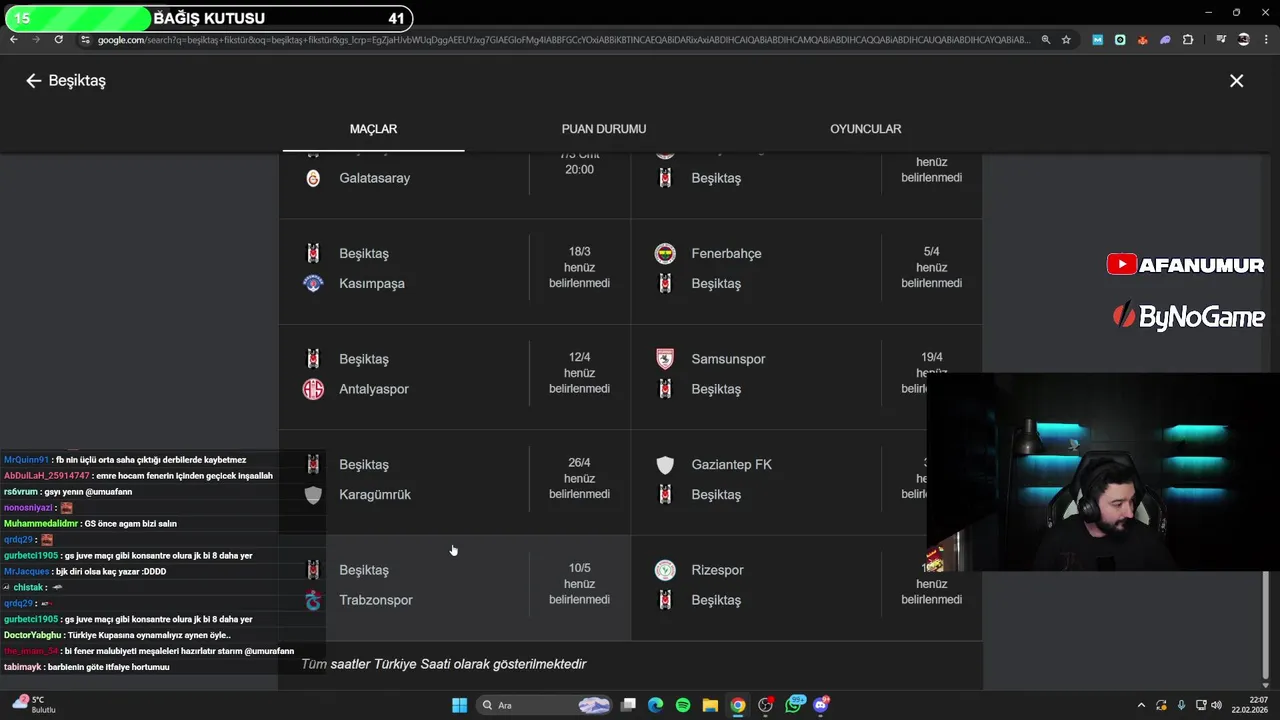The width and height of the screenshot is (1280, 720).
Task: Open Chrome's three-dot menu
Action: coord(1266,40)
